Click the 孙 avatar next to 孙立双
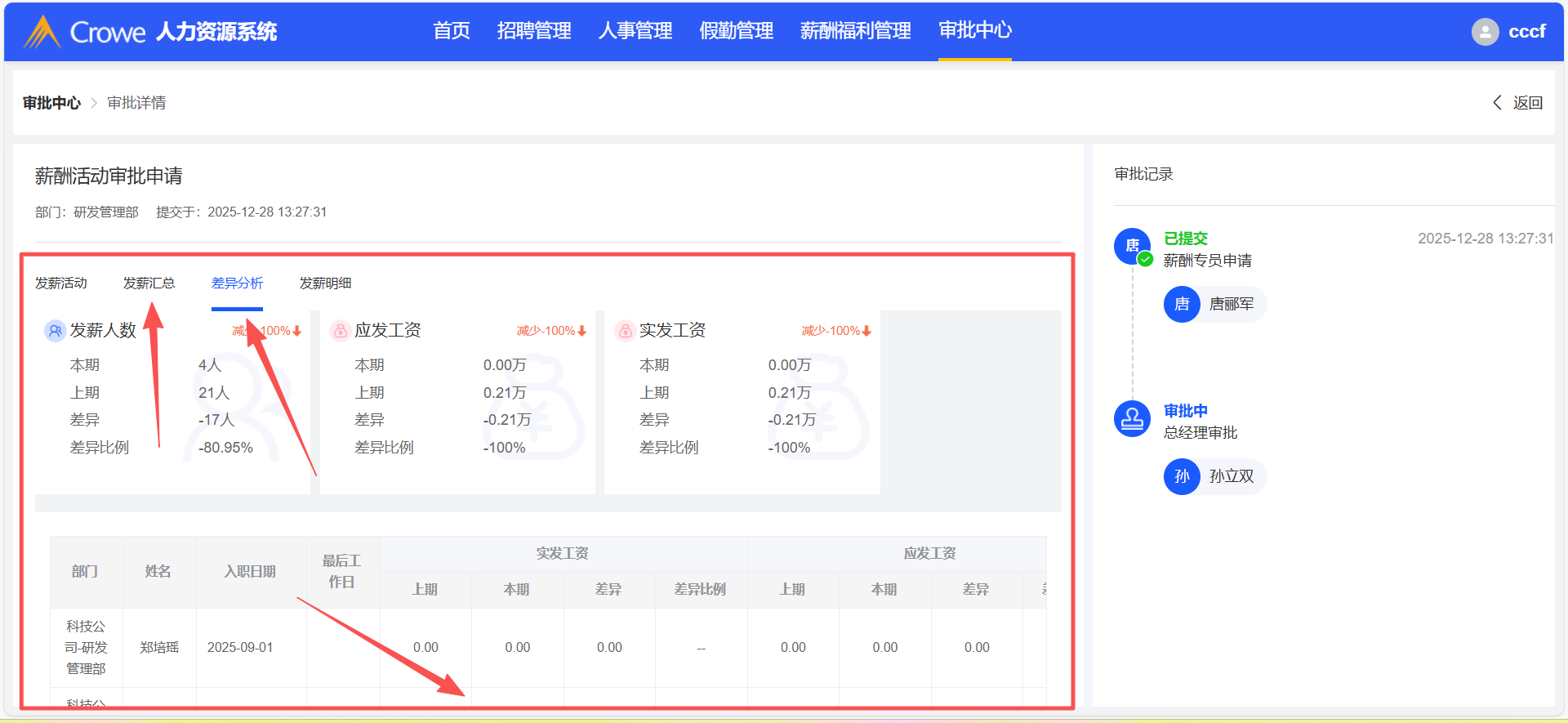Screen dimensions: 1568x723 [1182, 476]
